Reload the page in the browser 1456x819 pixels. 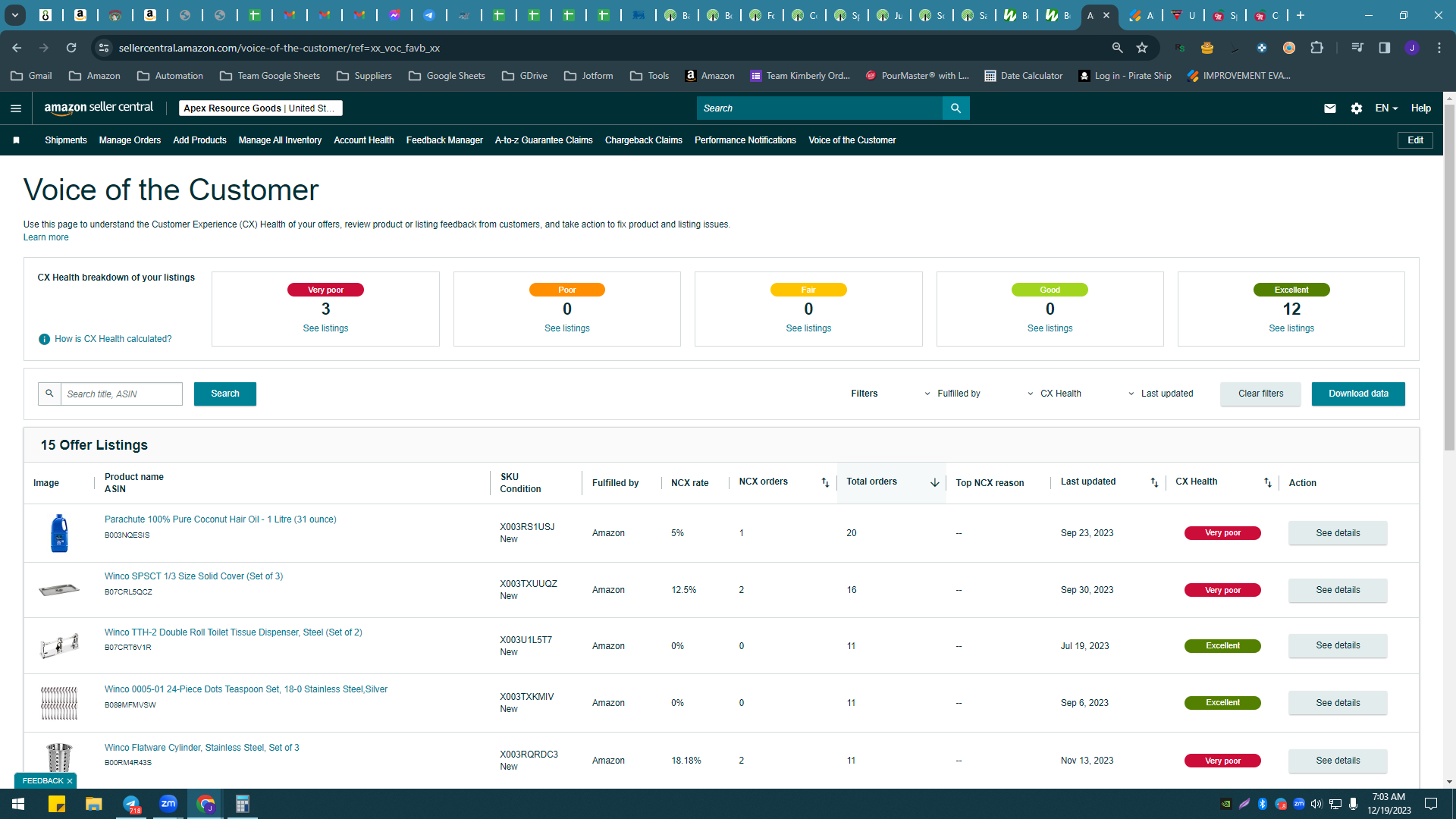71,48
